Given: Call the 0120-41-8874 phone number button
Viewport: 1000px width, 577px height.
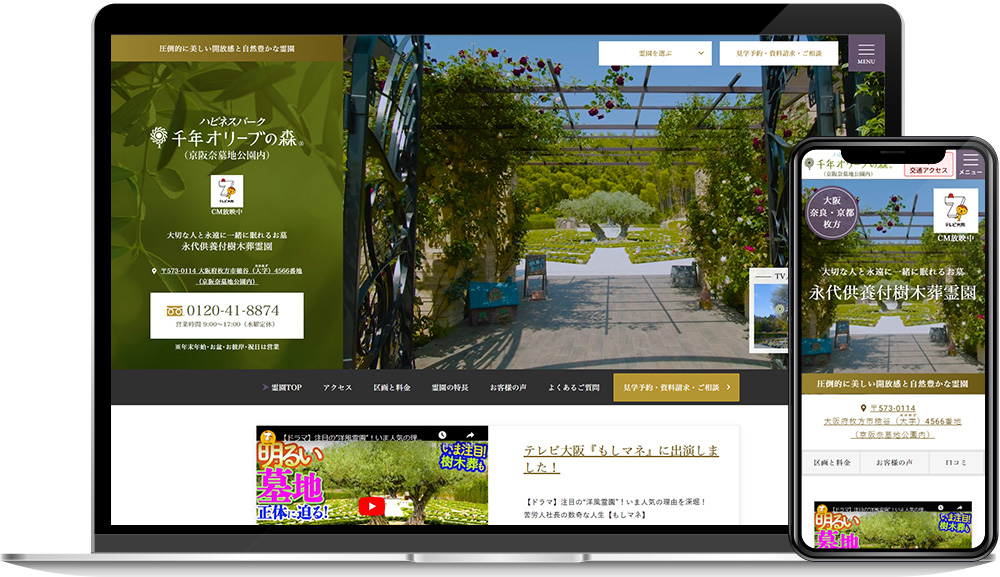Looking at the screenshot, I should (227, 316).
